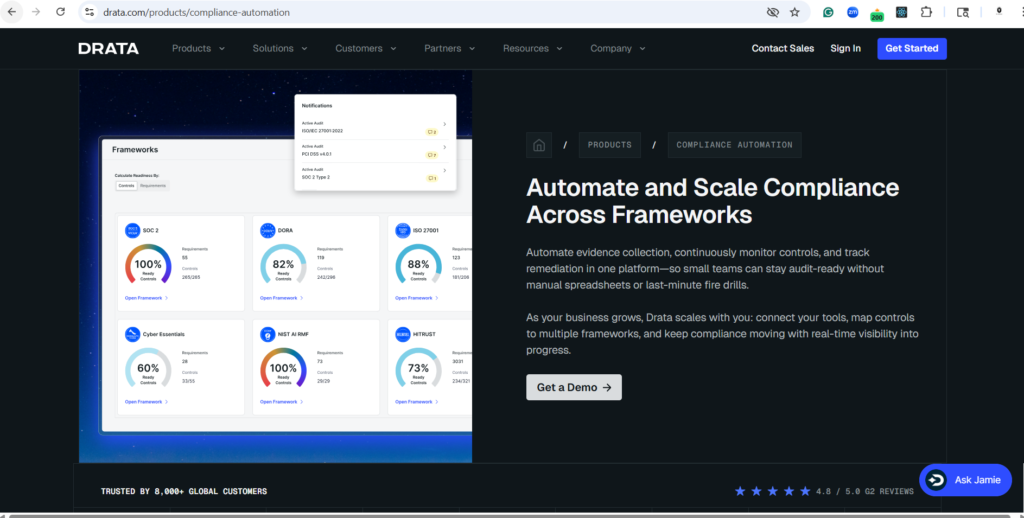Open the Solutions dropdown in navbar

coord(280,48)
